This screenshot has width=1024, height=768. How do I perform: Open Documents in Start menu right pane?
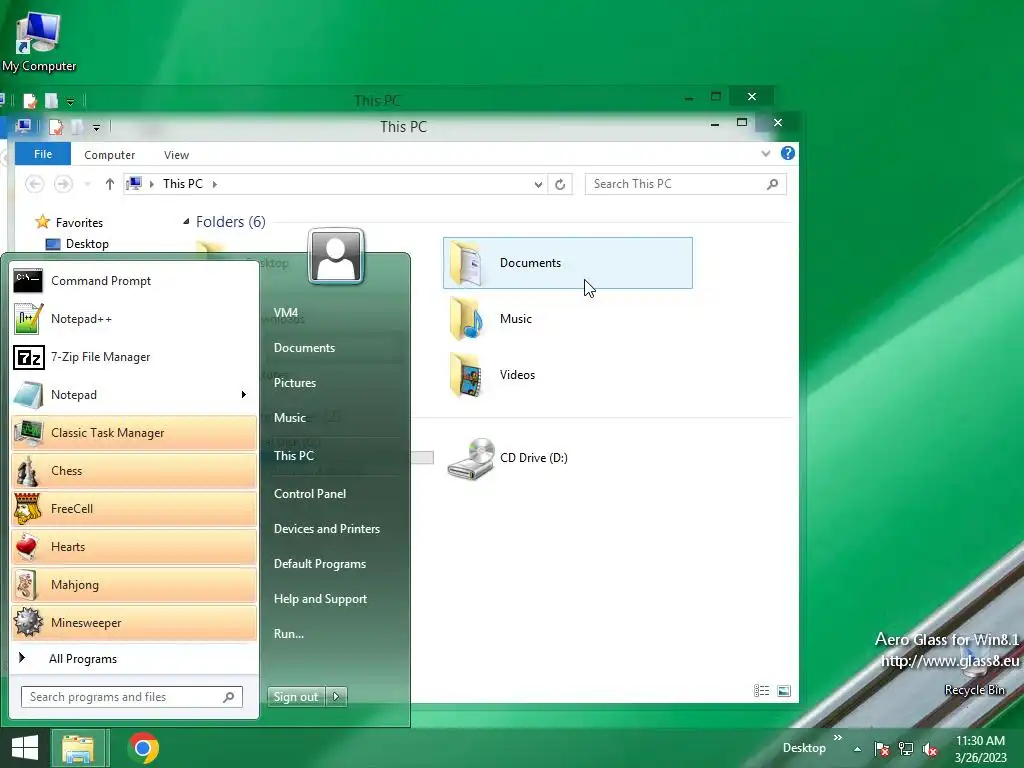click(x=333, y=348)
